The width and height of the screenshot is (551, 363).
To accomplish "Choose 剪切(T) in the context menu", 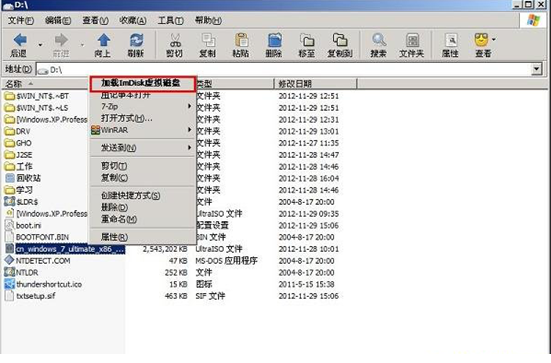I will (x=142, y=166).
